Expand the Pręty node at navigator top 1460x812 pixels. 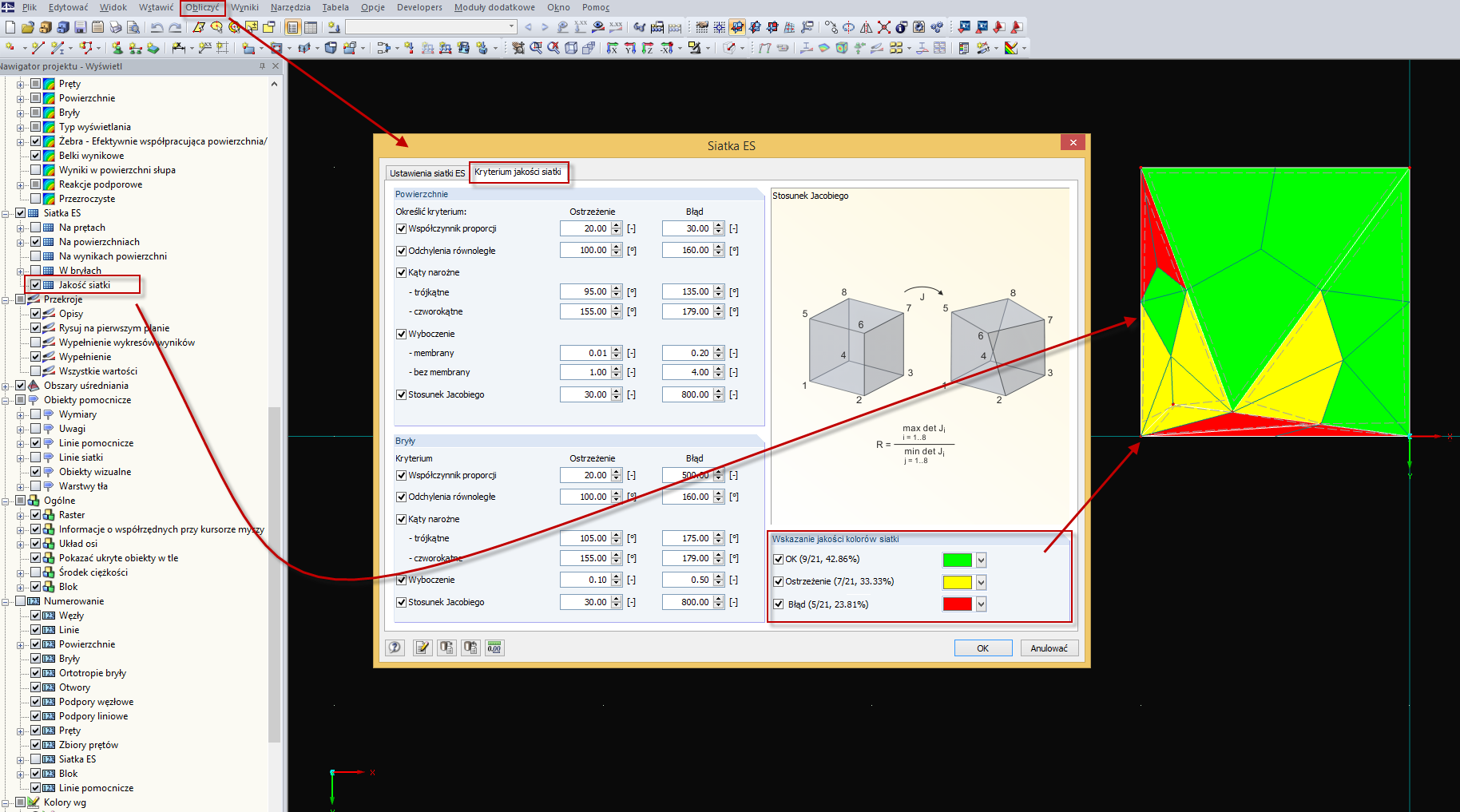(x=21, y=84)
